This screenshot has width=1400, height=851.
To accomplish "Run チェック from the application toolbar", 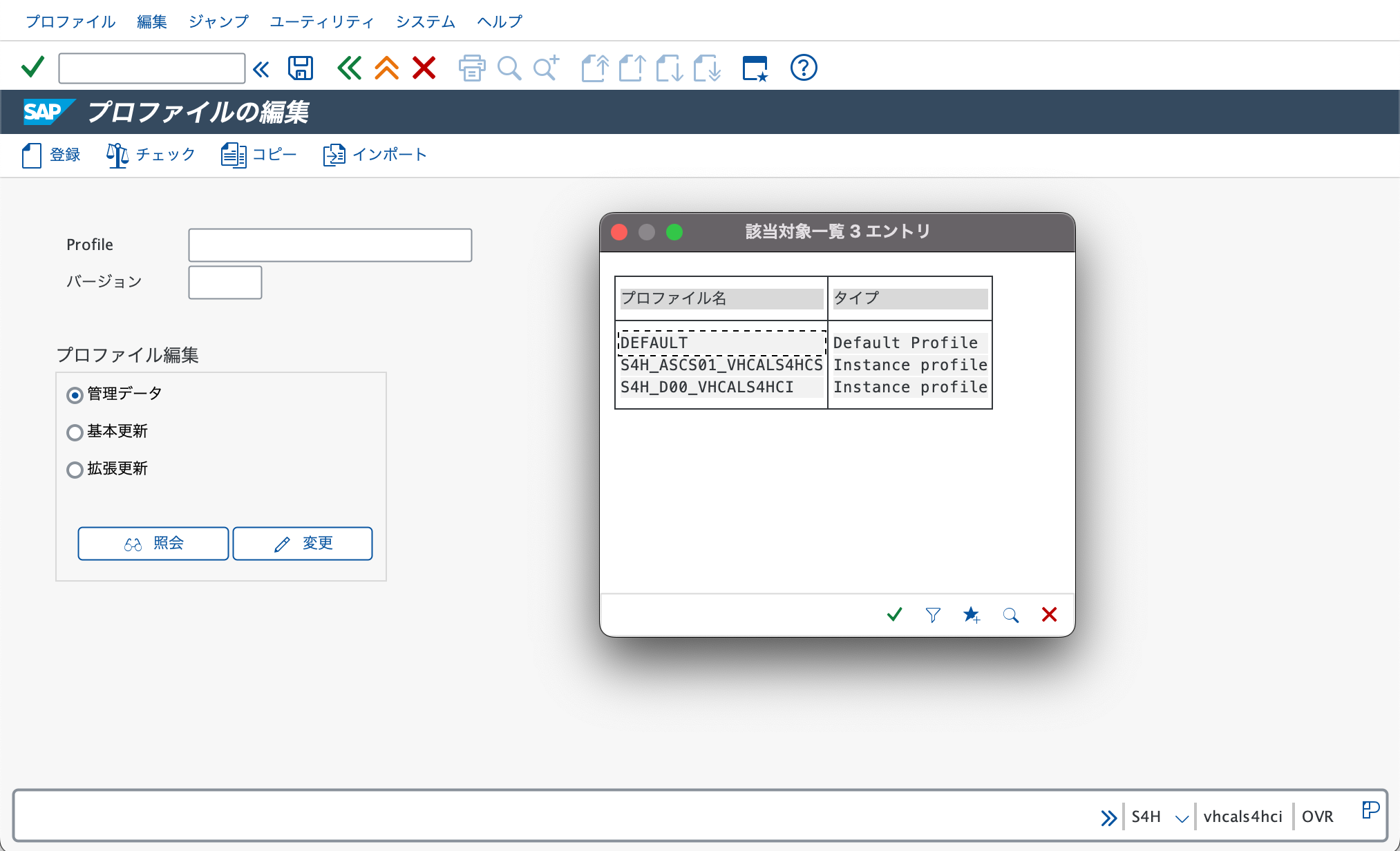I will click(x=149, y=155).
